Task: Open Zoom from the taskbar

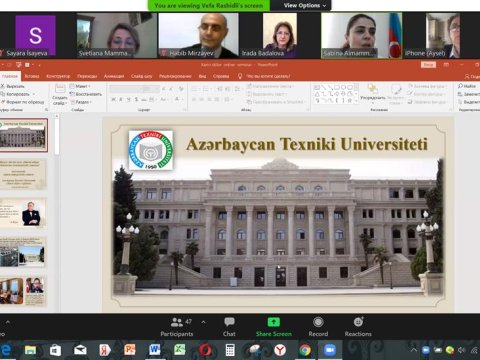Action: tap(330, 350)
